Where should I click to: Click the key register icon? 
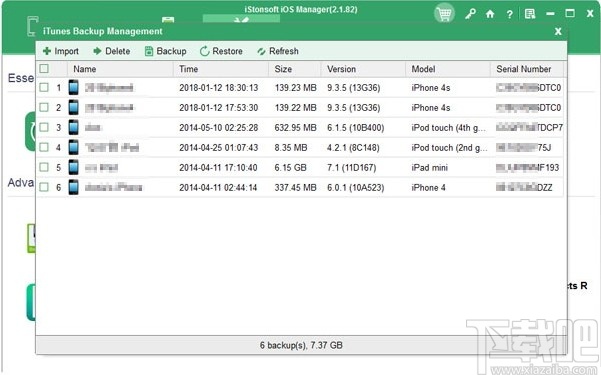470,14
